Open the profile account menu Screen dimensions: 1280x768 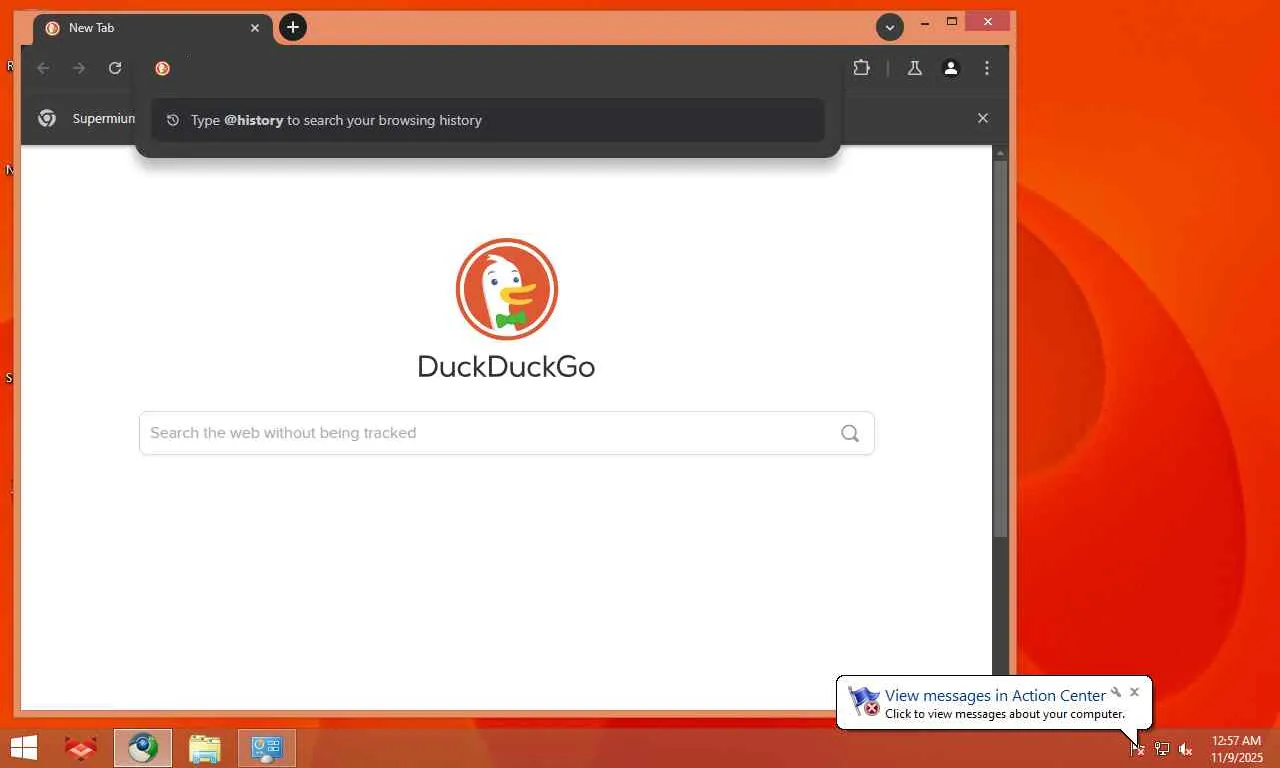click(x=951, y=68)
